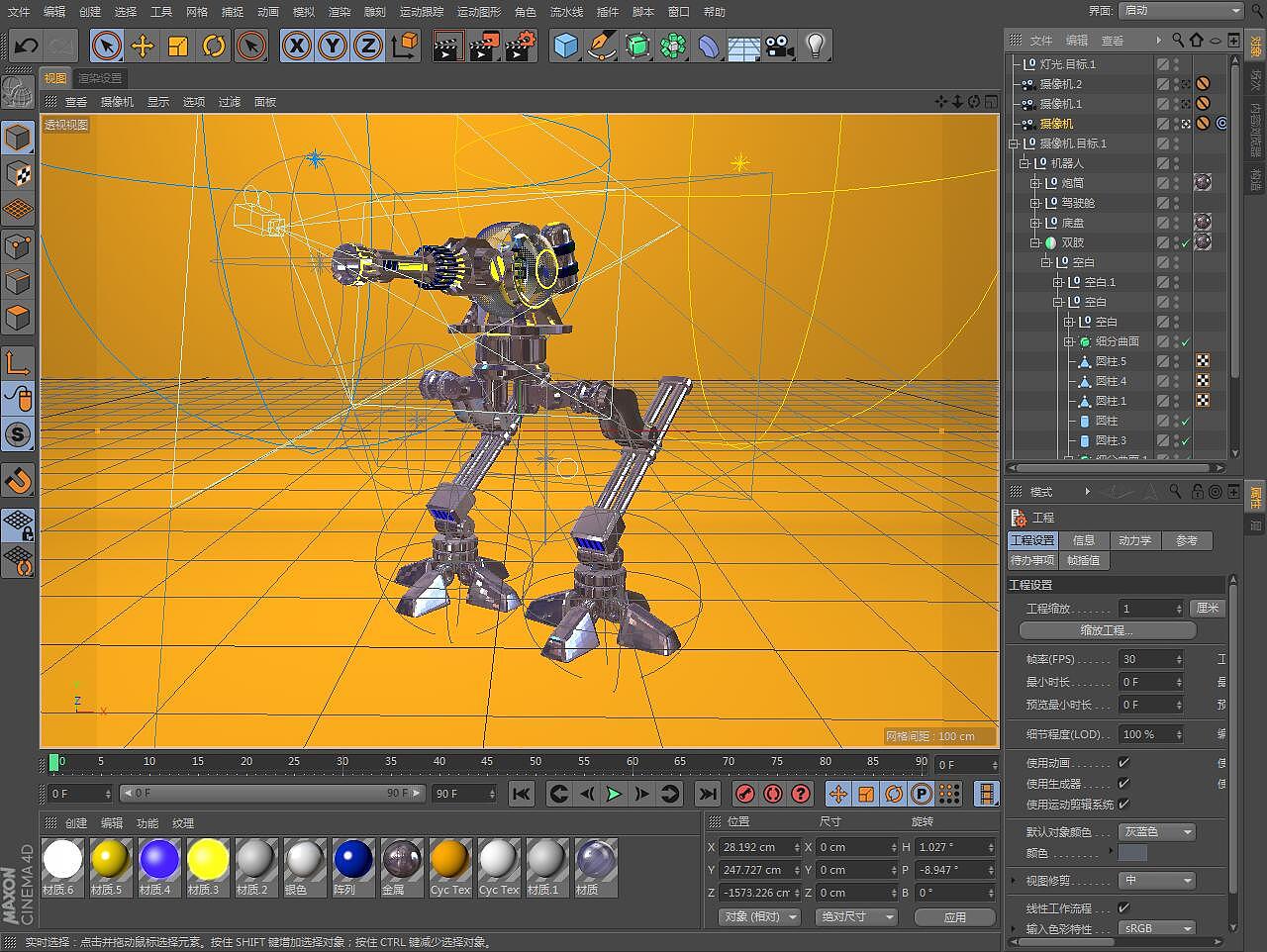Image resolution: width=1267 pixels, height=952 pixels.
Task: Uncheck the 使用动画 checkbox
Action: pos(1123,762)
